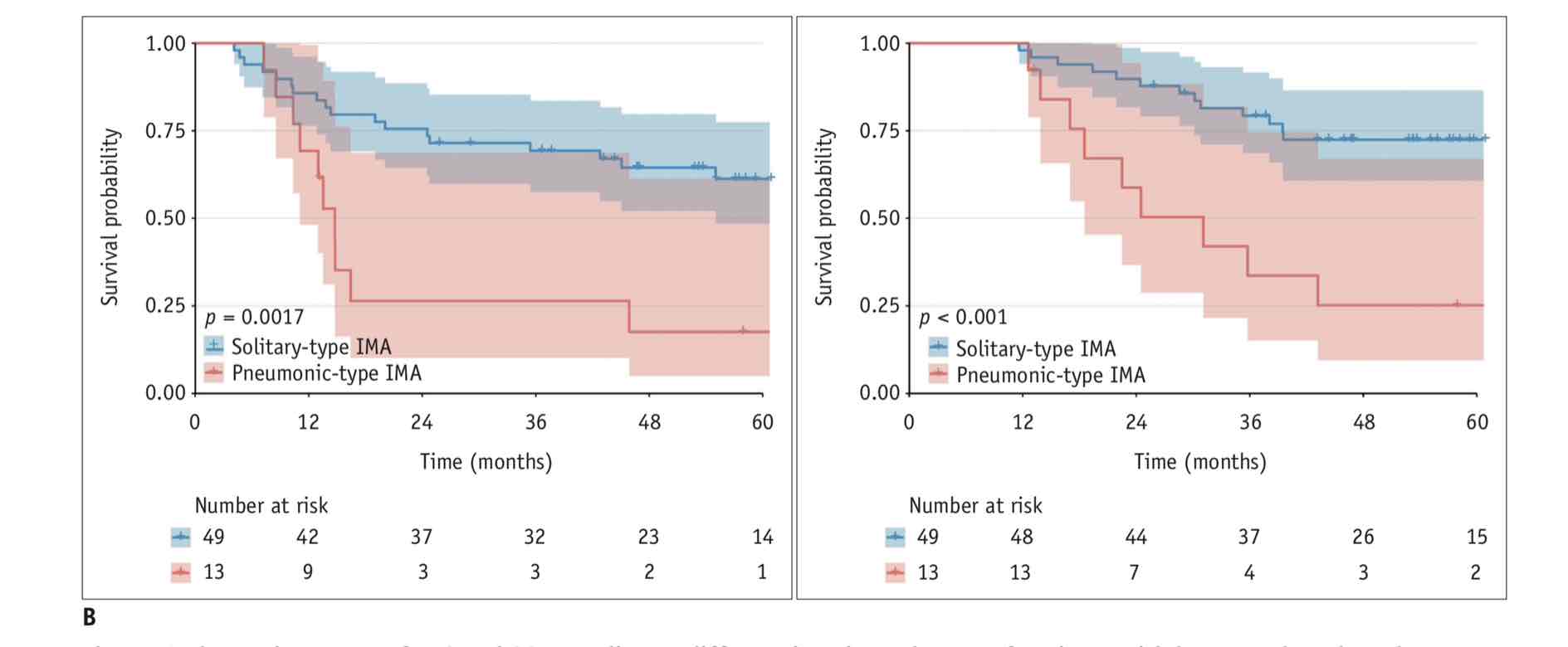Select blue row marker in right number-at-risk table

point(895,537)
